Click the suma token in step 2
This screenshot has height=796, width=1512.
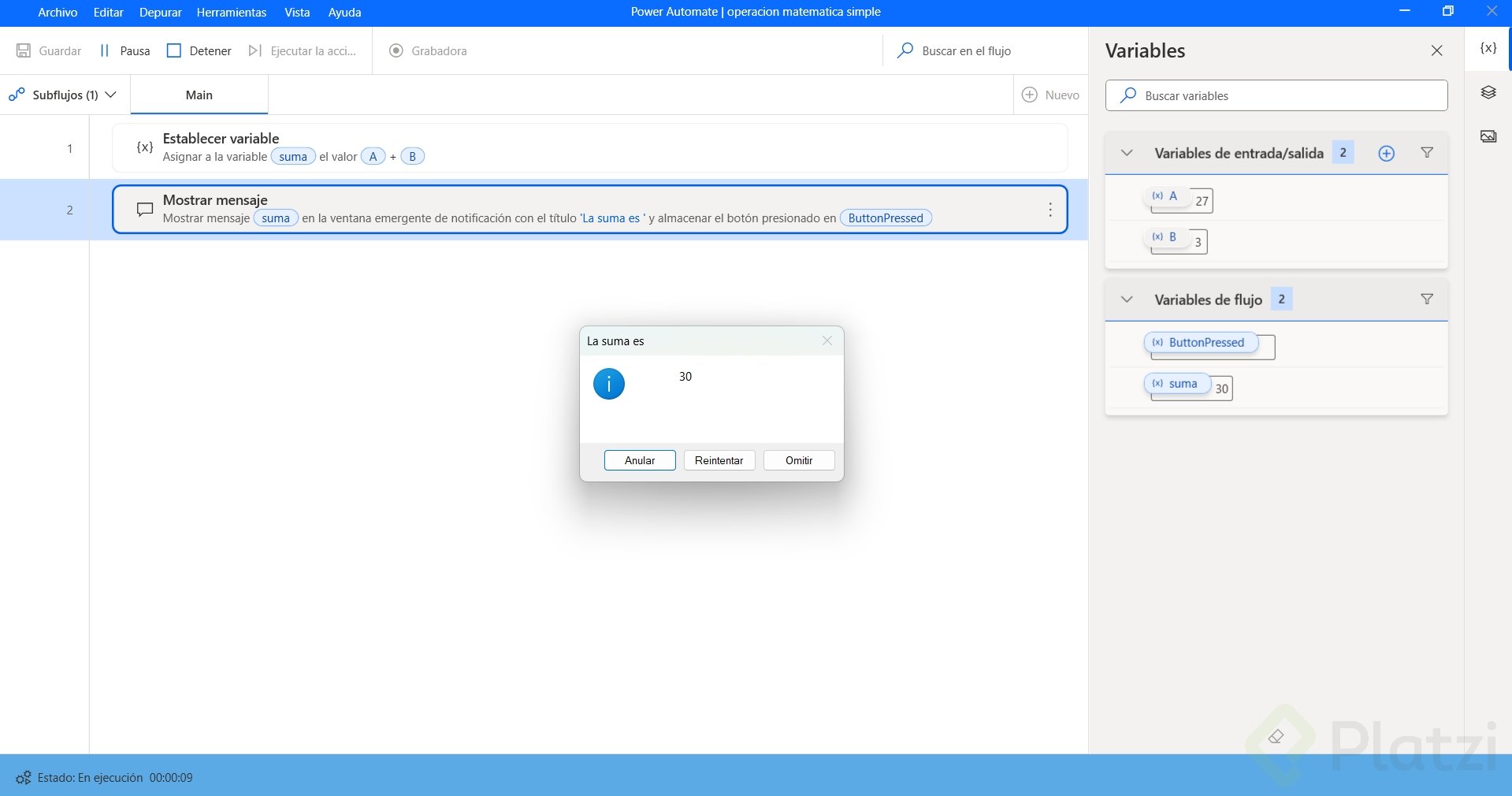tap(276, 218)
